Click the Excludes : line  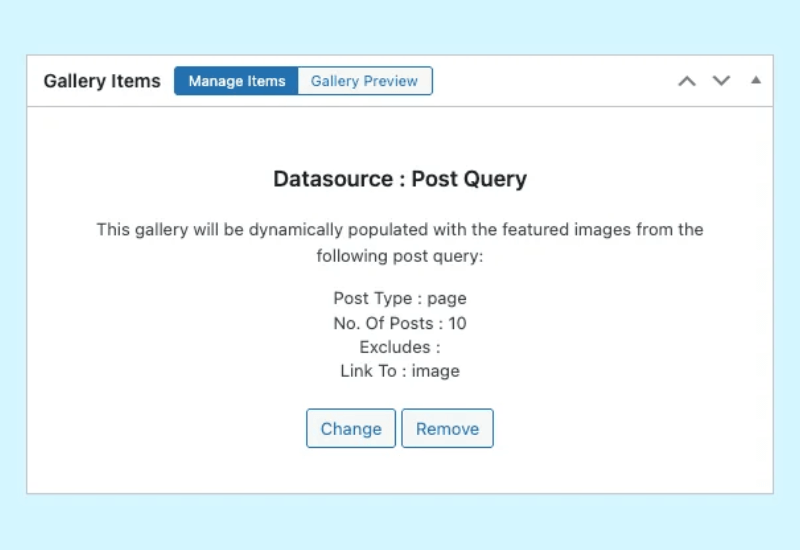coord(400,347)
